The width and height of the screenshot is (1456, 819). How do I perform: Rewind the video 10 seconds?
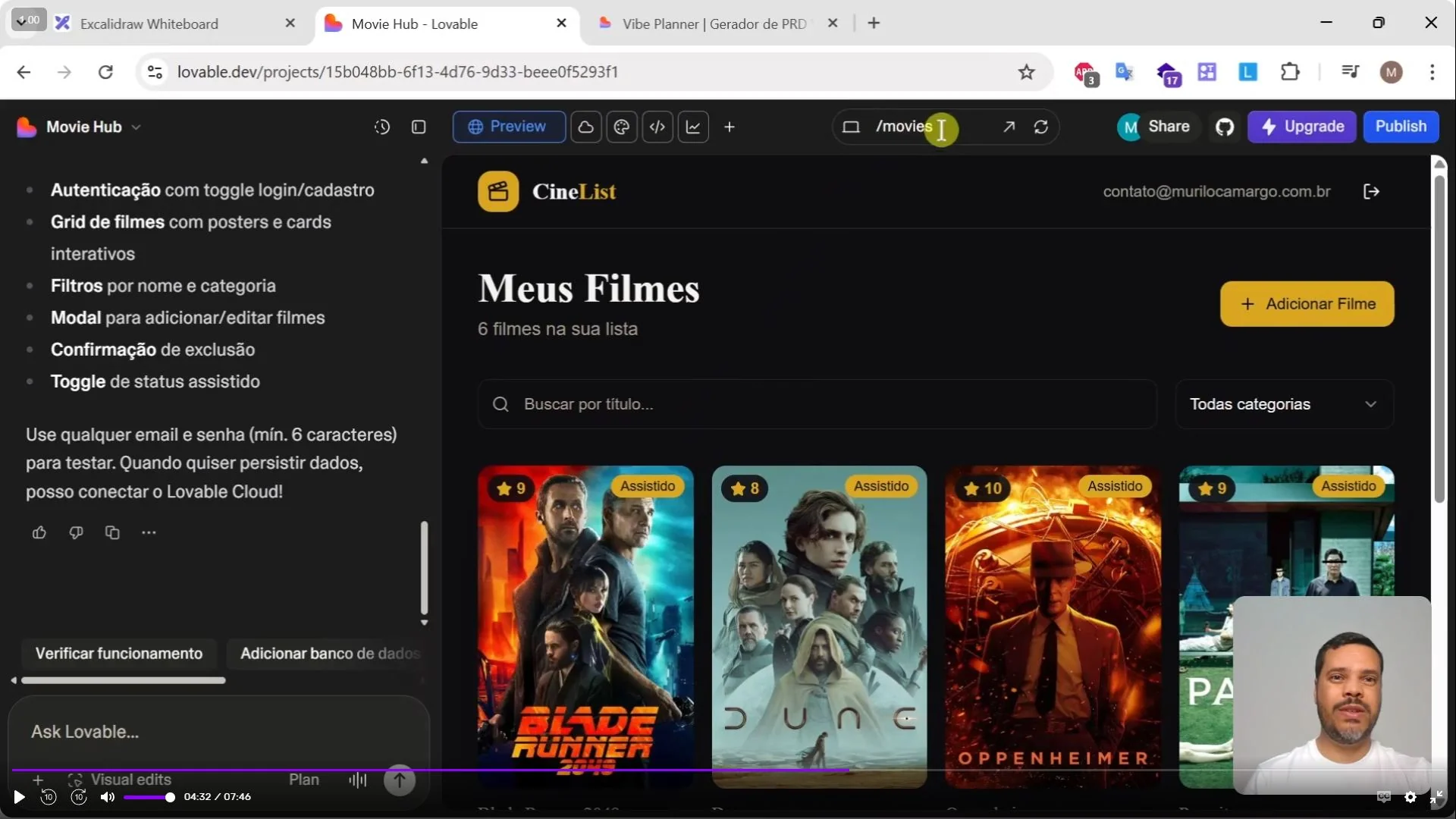click(49, 797)
